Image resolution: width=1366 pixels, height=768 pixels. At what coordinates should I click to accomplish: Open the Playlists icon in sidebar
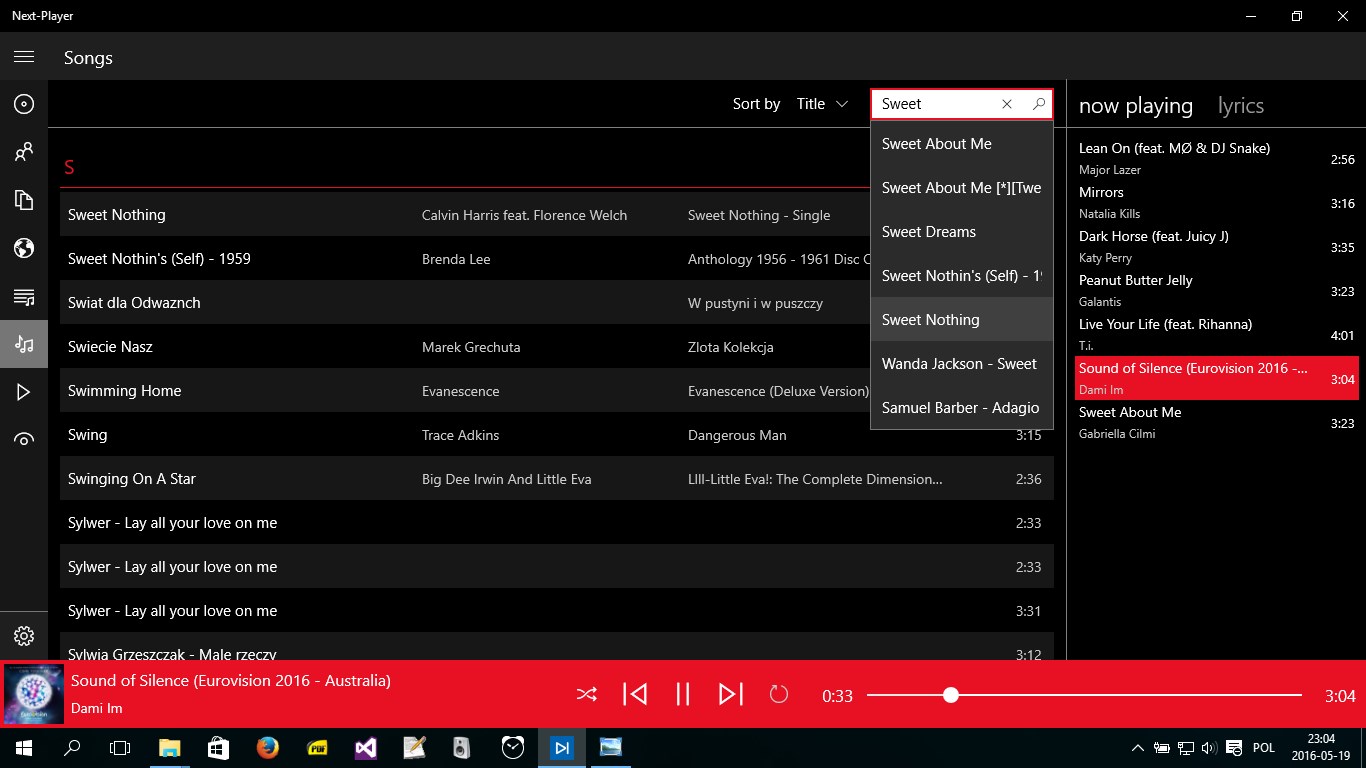24,296
